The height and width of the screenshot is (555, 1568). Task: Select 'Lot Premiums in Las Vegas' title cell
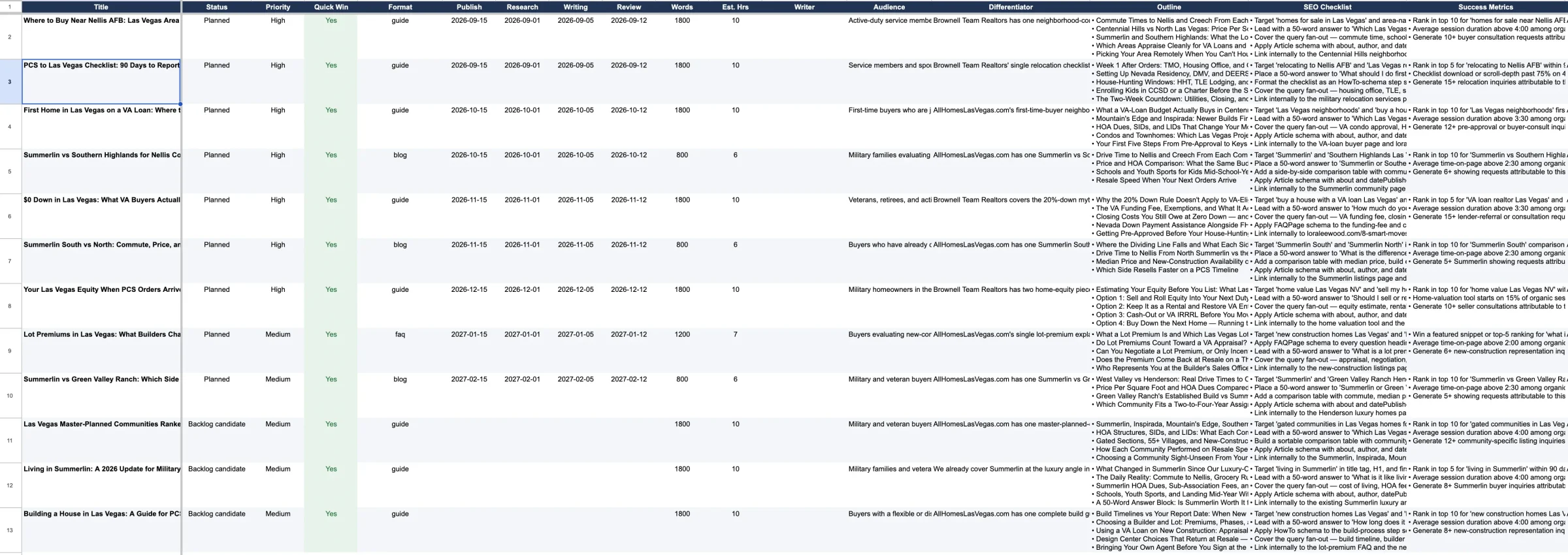(101, 351)
